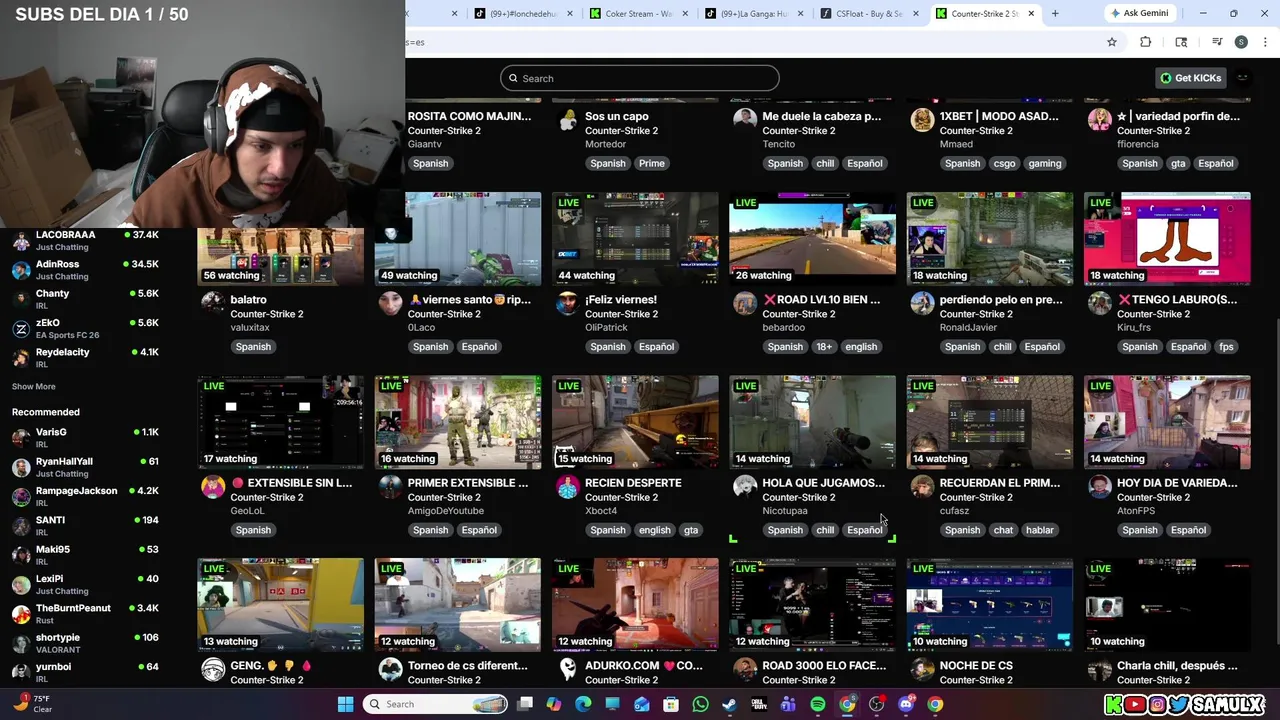Bookmark this page with the star icon

1111,42
